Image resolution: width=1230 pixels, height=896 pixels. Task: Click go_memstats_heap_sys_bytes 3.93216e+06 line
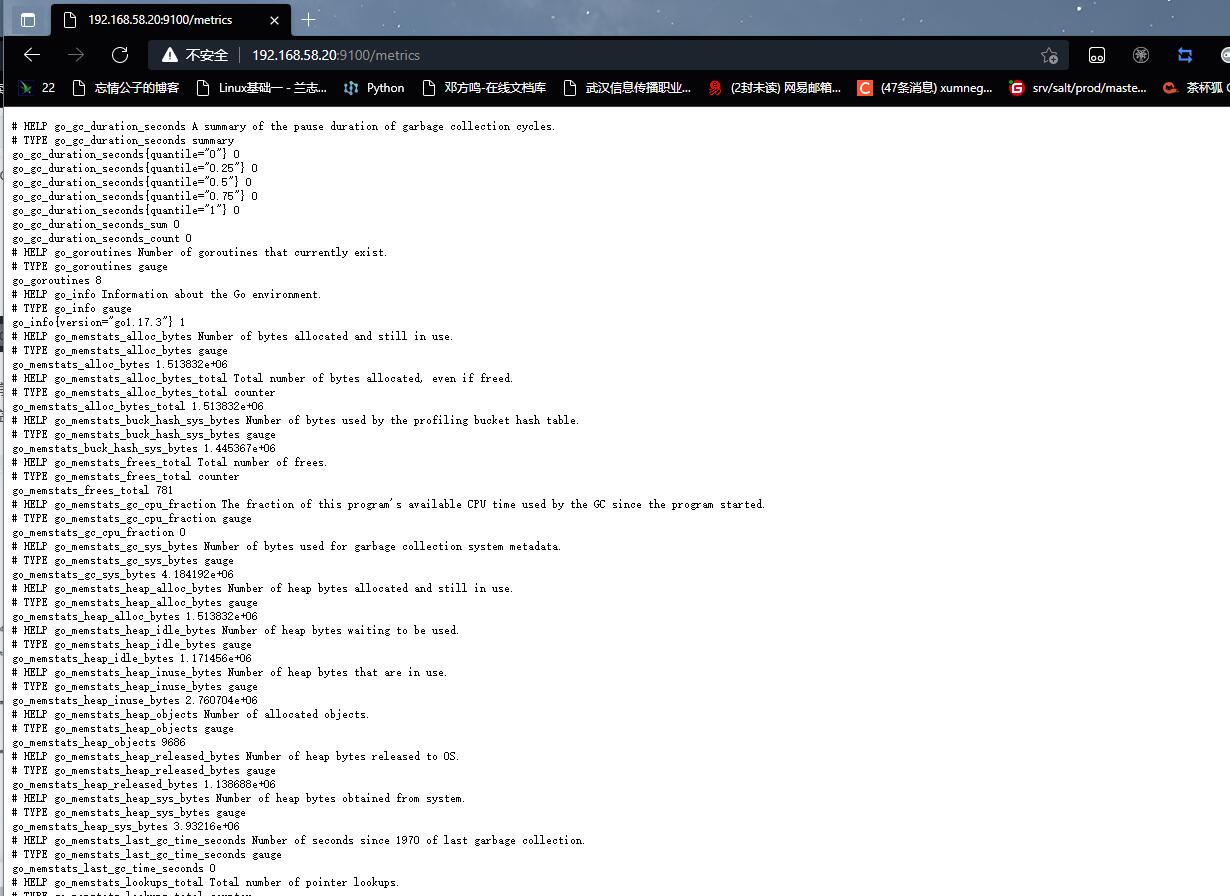(x=126, y=827)
